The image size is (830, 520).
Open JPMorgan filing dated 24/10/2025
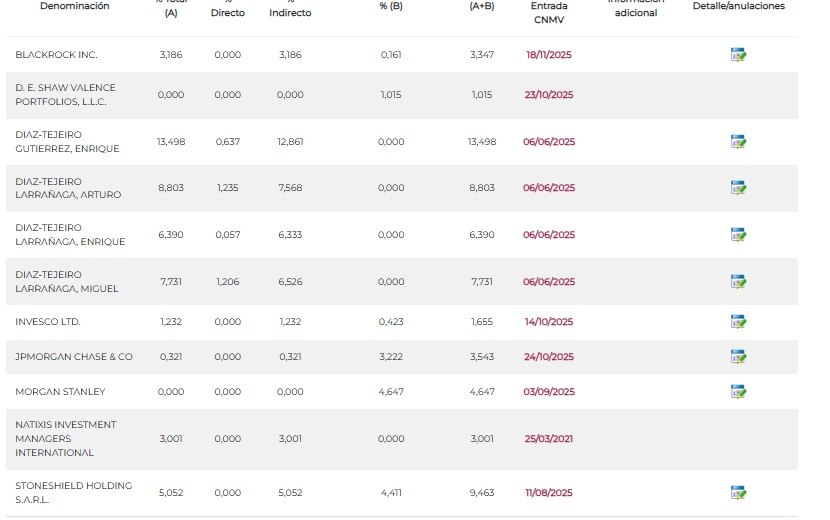point(549,357)
